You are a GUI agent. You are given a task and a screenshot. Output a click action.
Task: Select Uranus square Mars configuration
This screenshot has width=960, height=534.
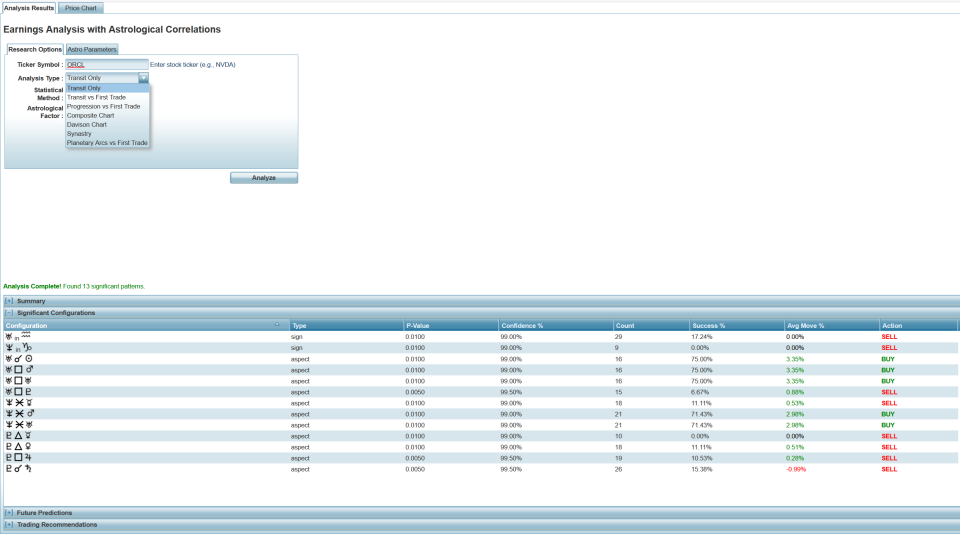tap(480, 370)
